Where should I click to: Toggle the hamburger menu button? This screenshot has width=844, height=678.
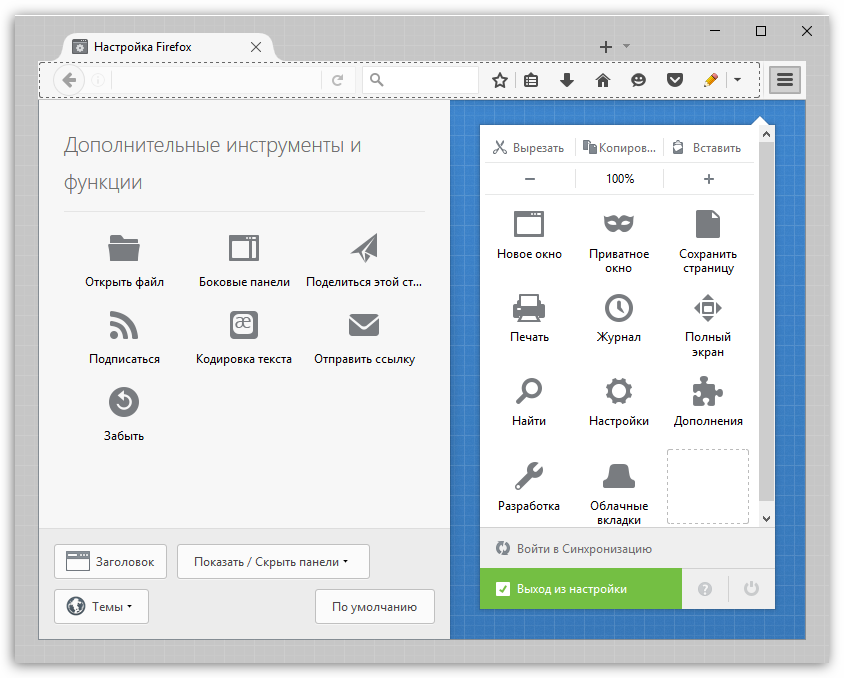[x=785, y=80]
